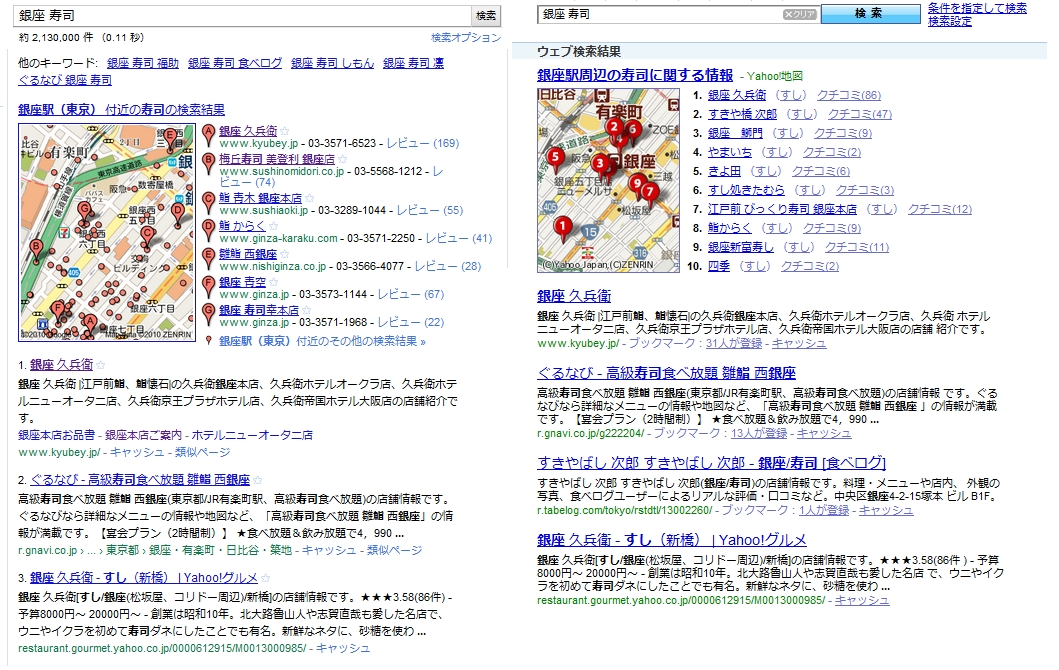The width and height of the screenshot is (1059, 670).
Task: Open 銀座新富寿し in Yahoo's numbered list
Action: click(x=741, y=247)
